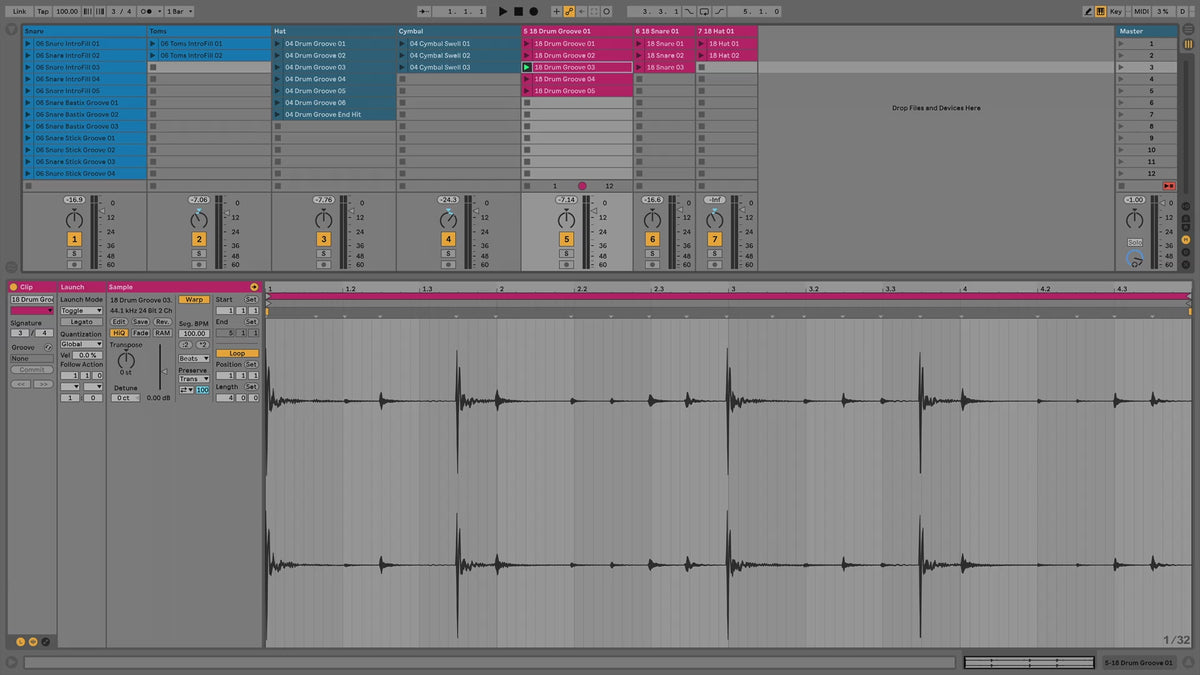
Task: Click the Stop All Clips button in Master
Action: [x=1169, y=186]
